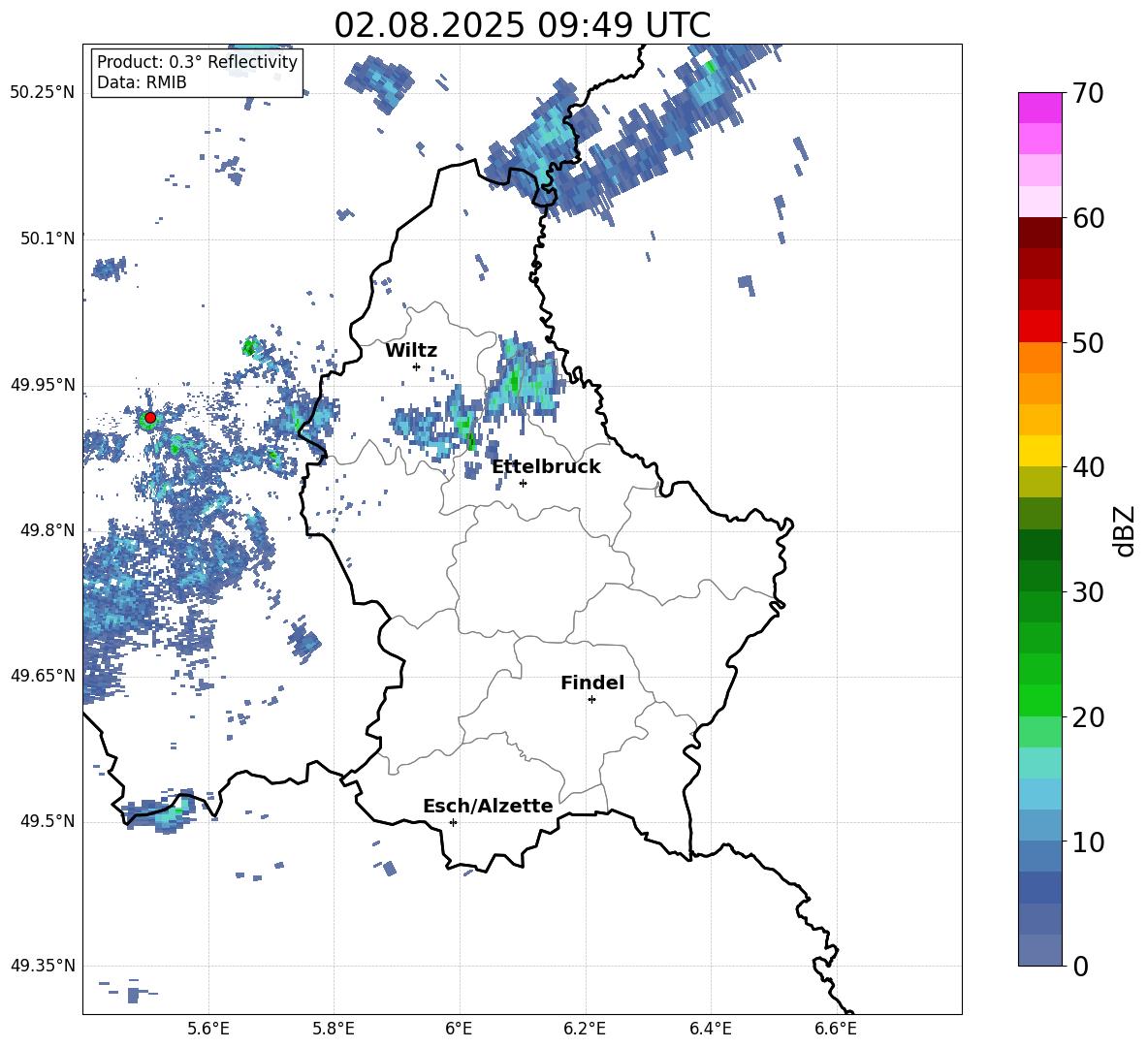Click the 49.5°N latitude label

point(48,820)
